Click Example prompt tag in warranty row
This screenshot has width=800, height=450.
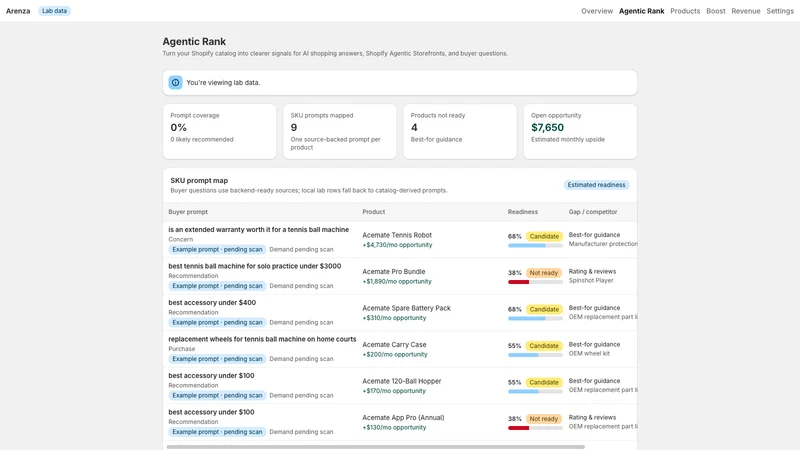pyautogui.click(x=217, y=249)
